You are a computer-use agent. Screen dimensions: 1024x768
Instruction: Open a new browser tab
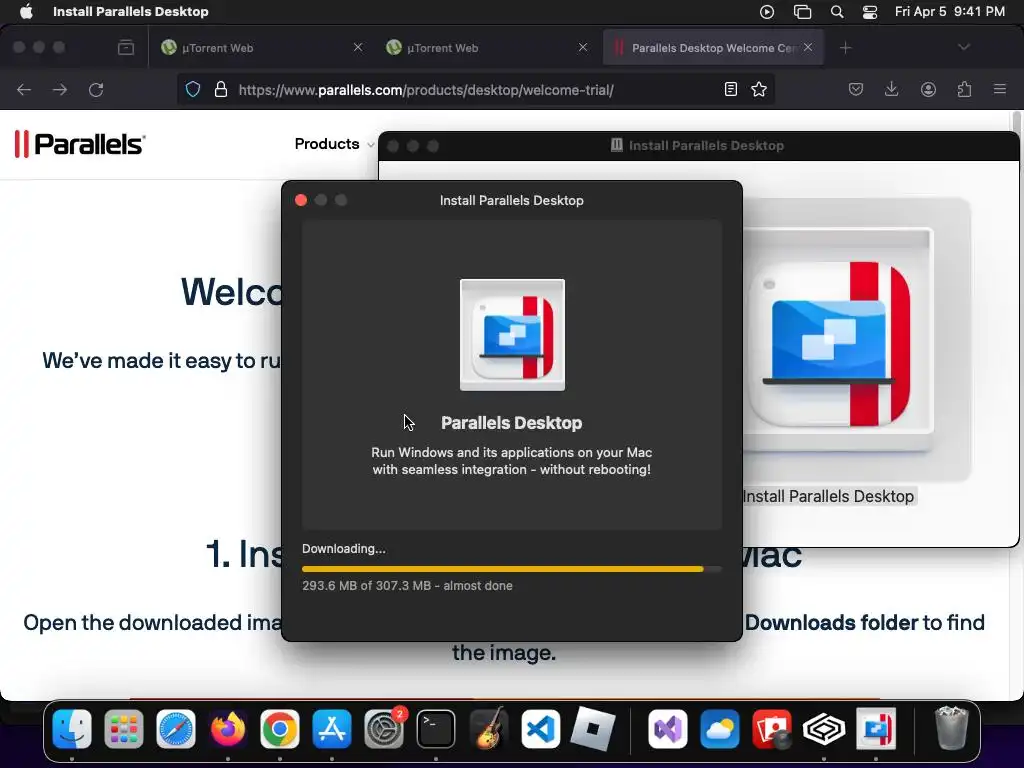[846, 48]
